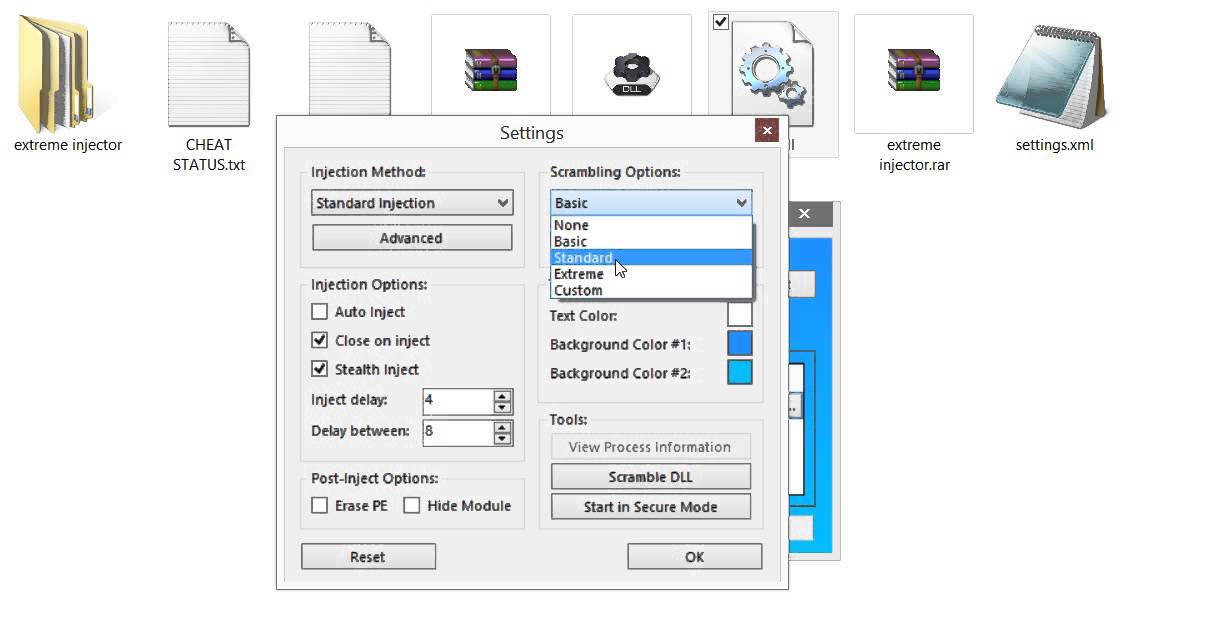The width and height of the screenshot is (1220, 624).
Task: Toggle the Auto Inject checkbox
Action: coord(320,312)
